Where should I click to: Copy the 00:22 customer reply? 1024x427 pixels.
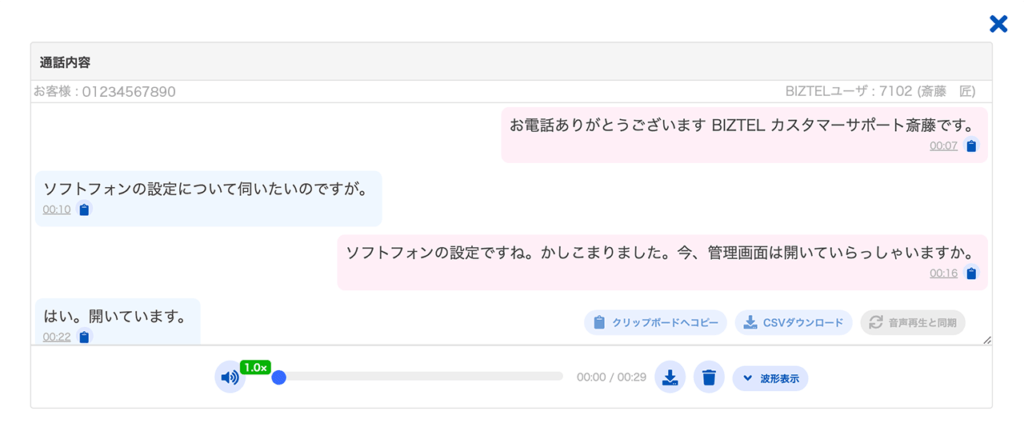[x=84, y=337]
